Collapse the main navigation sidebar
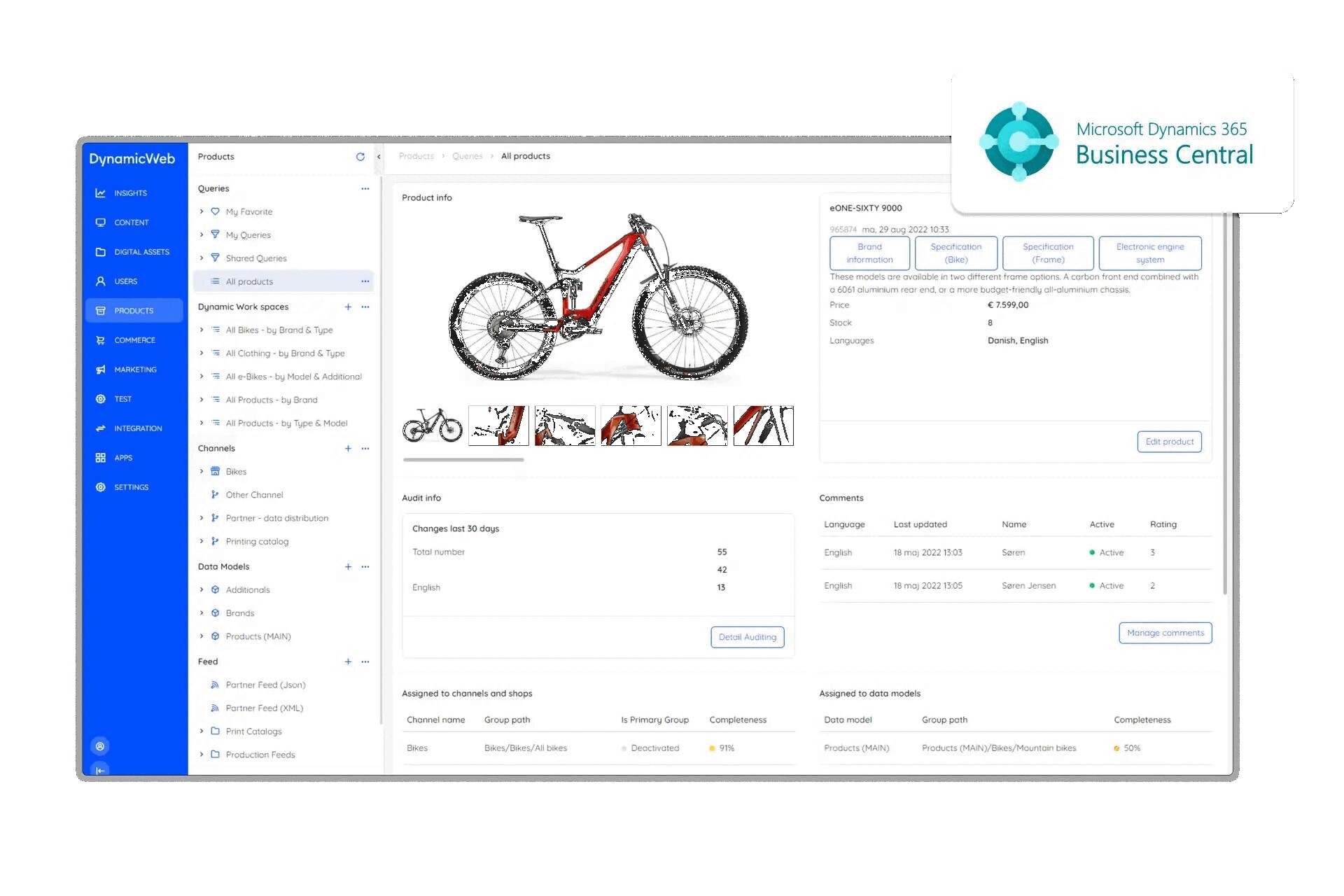Viewport: 1344px width, 896px height. pyautogui.click(x=100, y=770)
